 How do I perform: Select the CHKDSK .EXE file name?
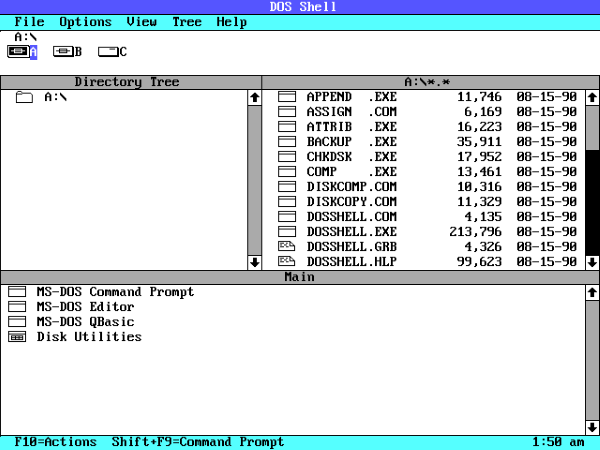tap(352, 157)
